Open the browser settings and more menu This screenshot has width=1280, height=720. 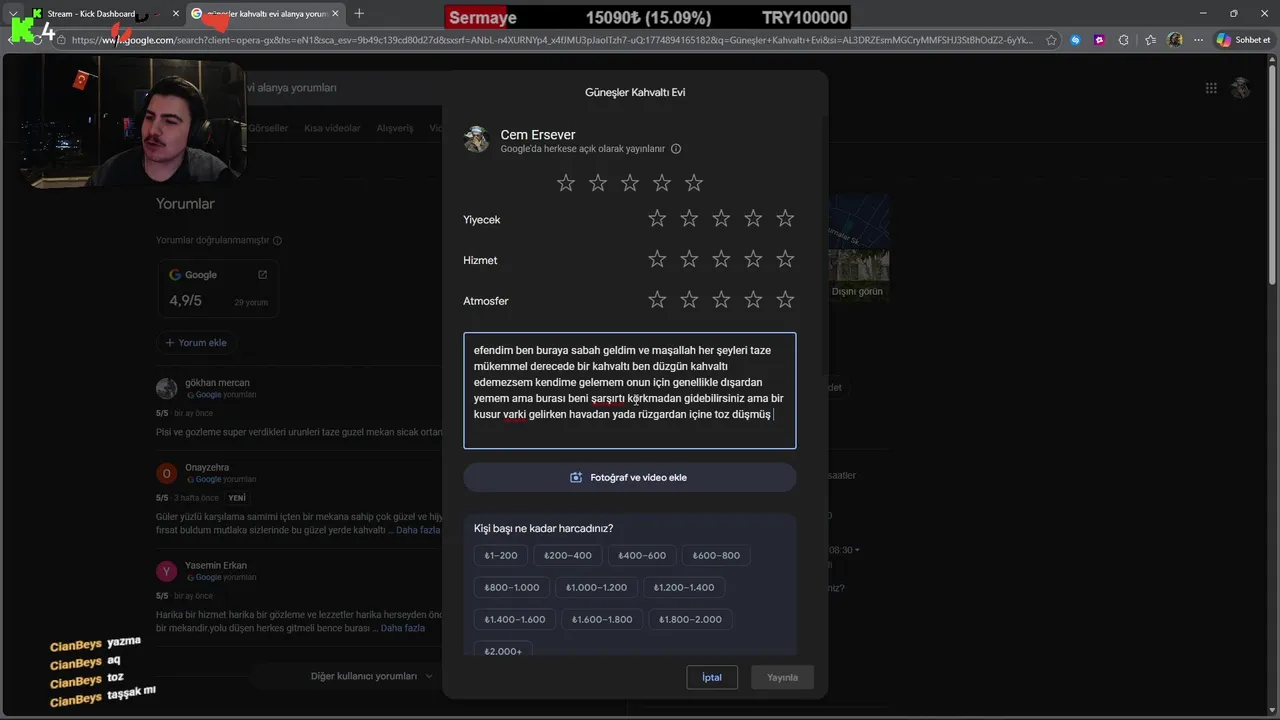tap(1198, 40)
